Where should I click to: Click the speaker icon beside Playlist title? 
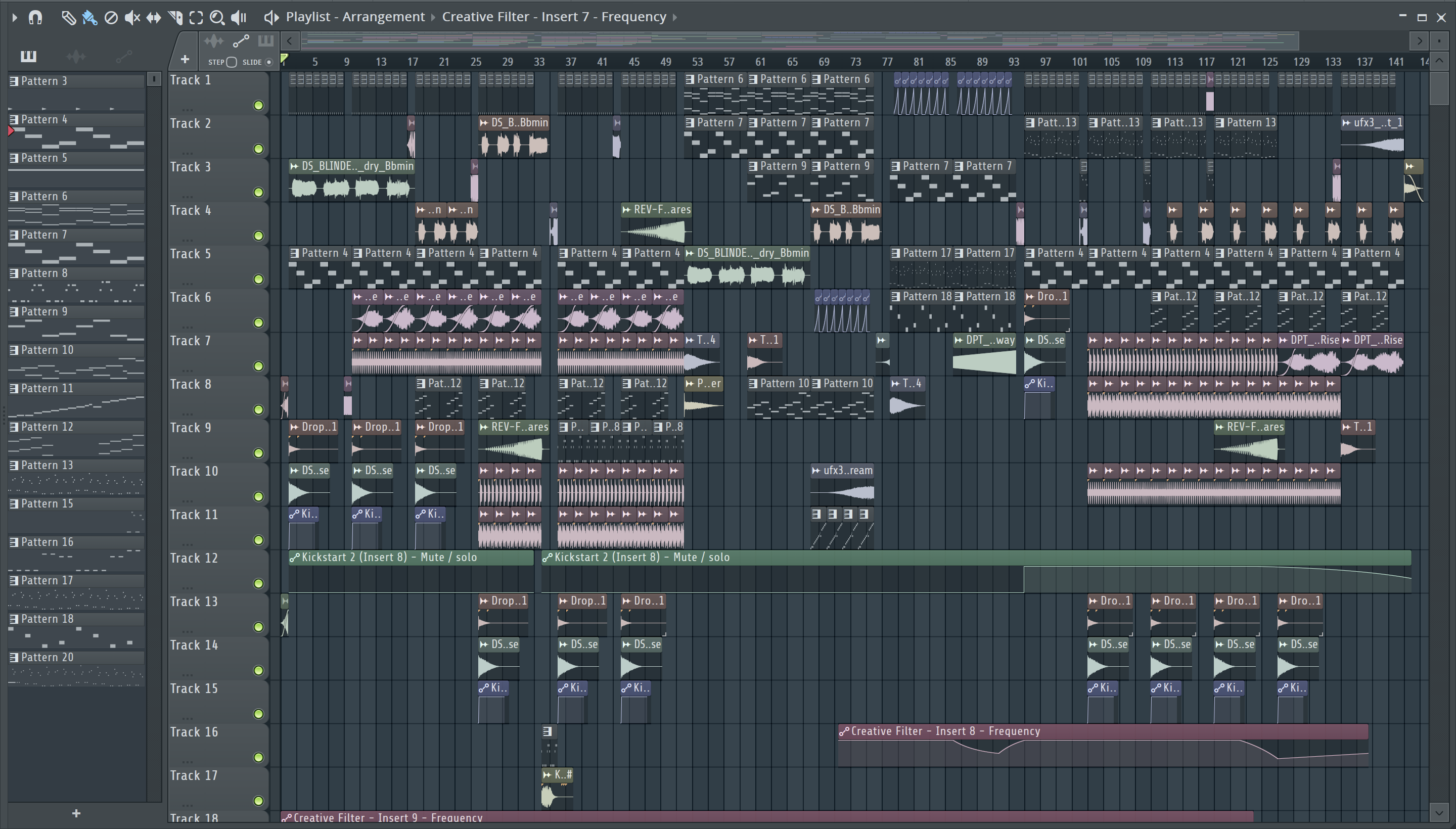point(271,18)
